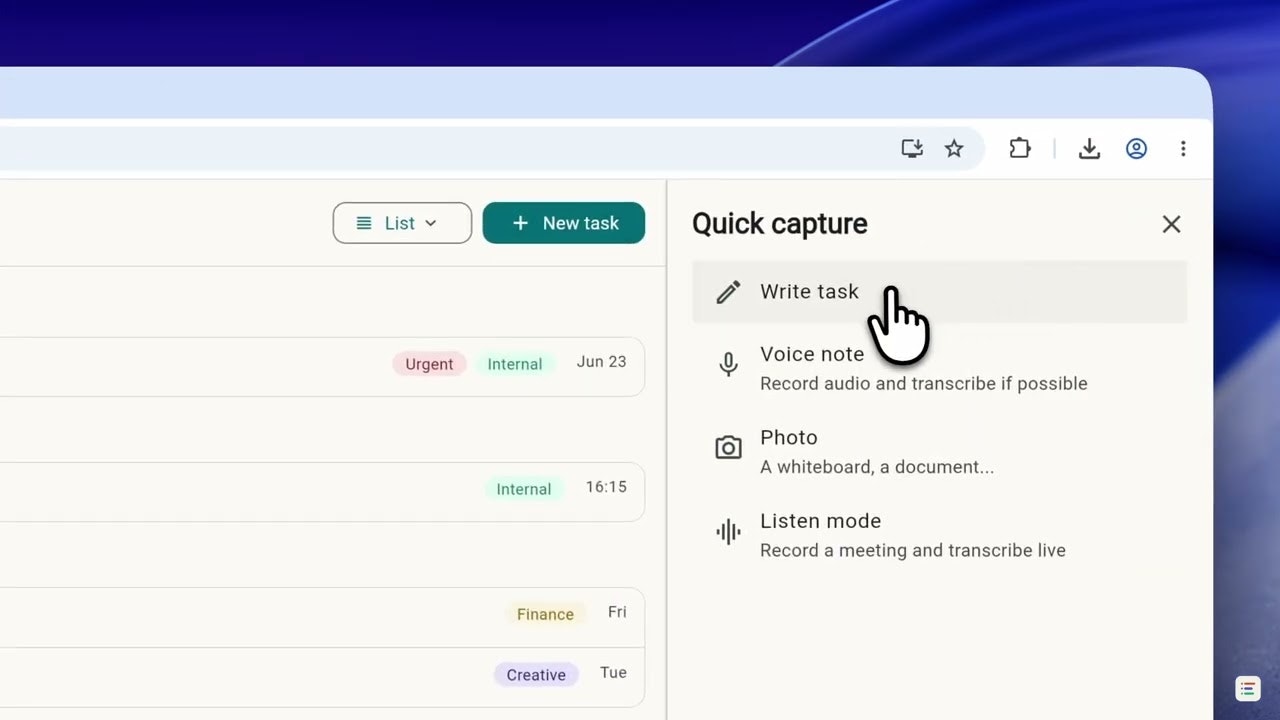
Task: Choose the Photo capture option
Action: [939, 451]
